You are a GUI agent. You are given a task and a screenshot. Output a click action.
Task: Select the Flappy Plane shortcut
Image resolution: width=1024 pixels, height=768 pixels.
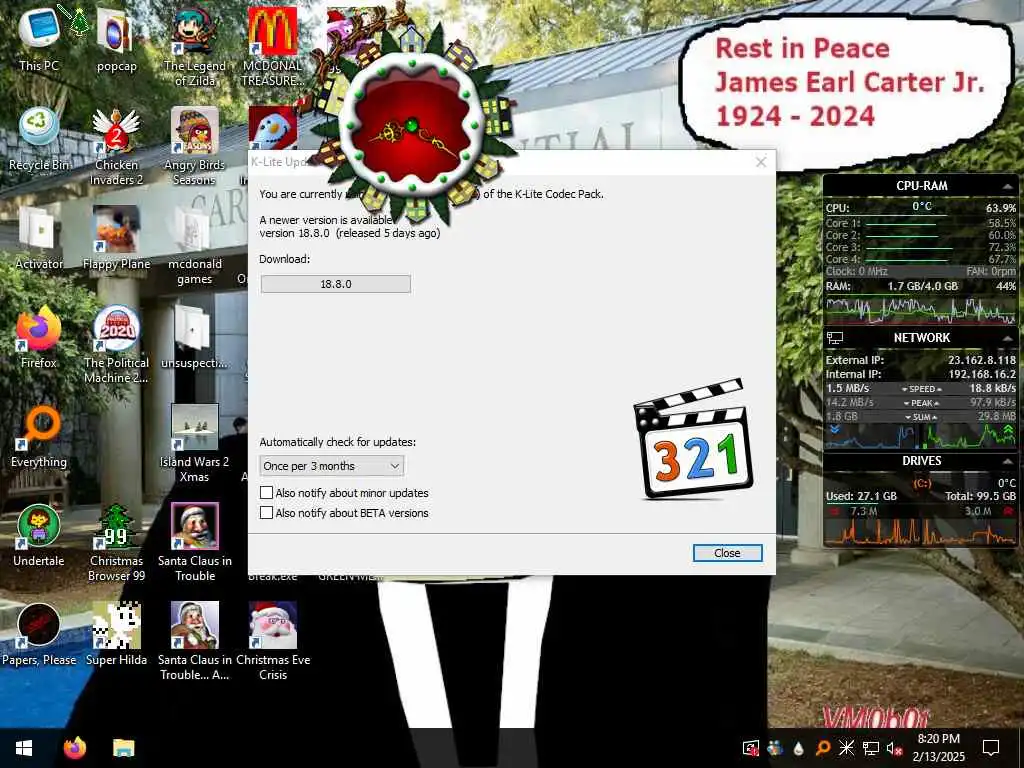click(116, 238)
